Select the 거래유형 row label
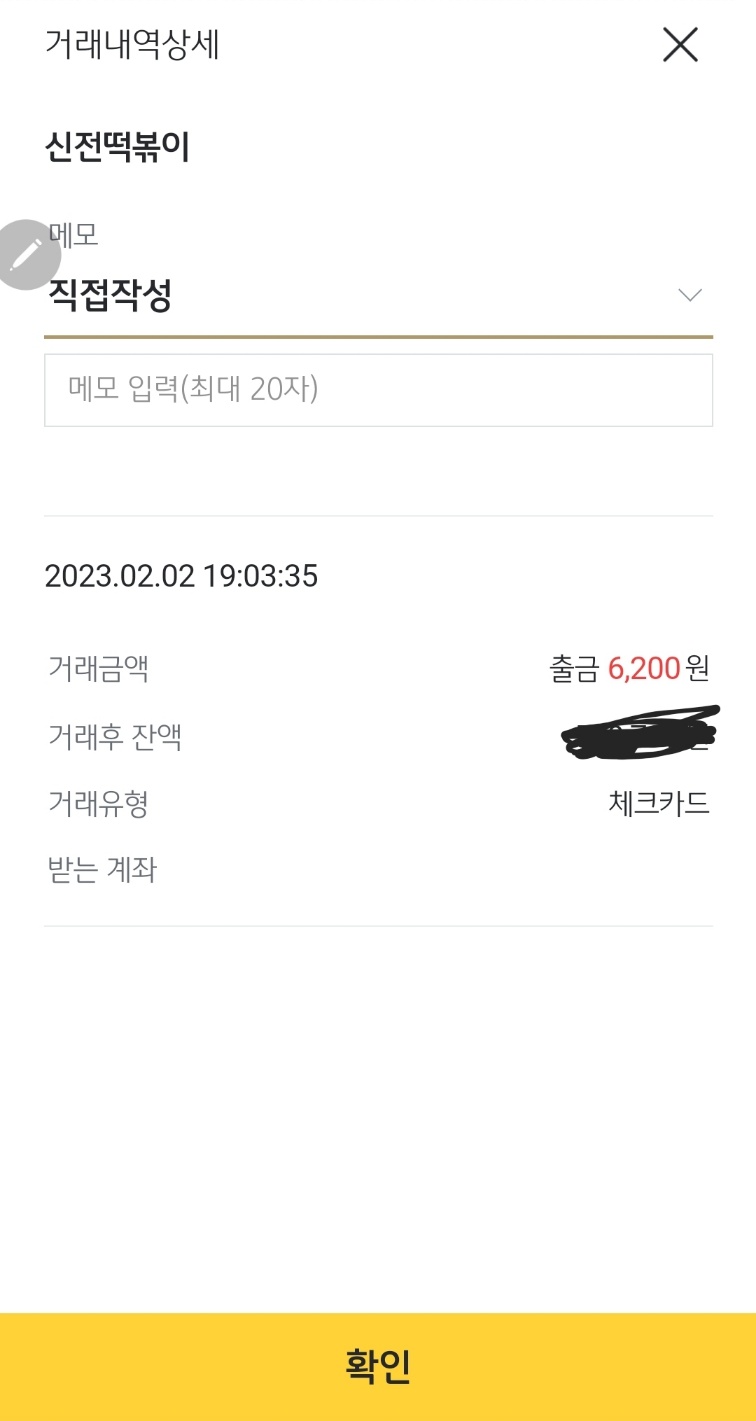Image resolution: width=756 pixels, height=1421 pixels. [x=98, y=803]
